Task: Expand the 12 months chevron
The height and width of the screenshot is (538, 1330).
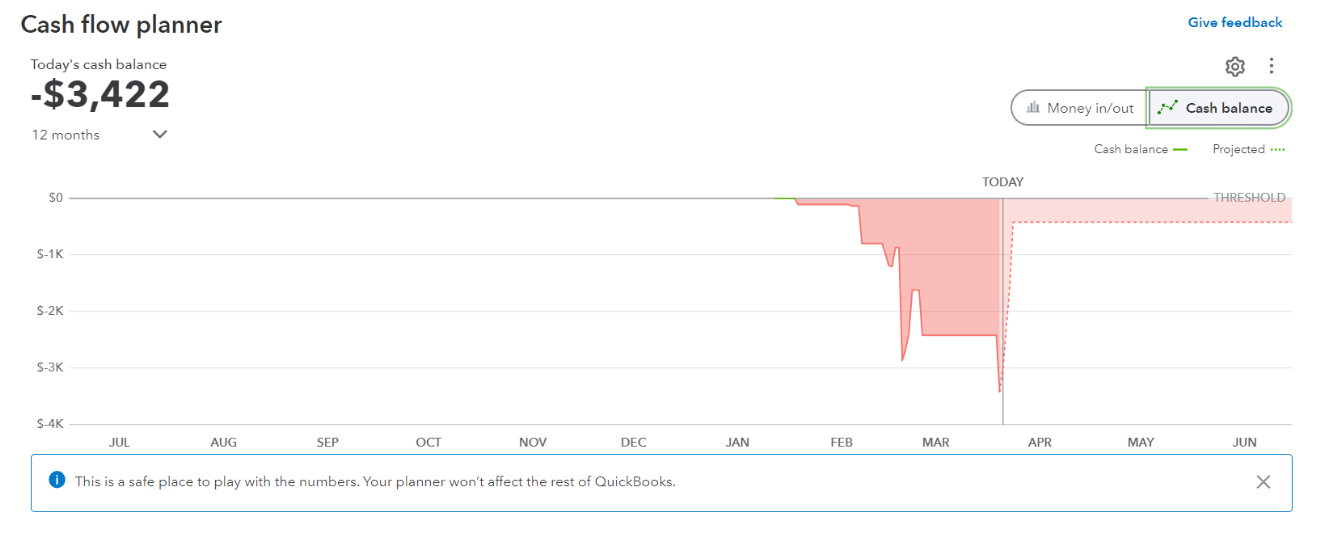Action: pos(160,135)
